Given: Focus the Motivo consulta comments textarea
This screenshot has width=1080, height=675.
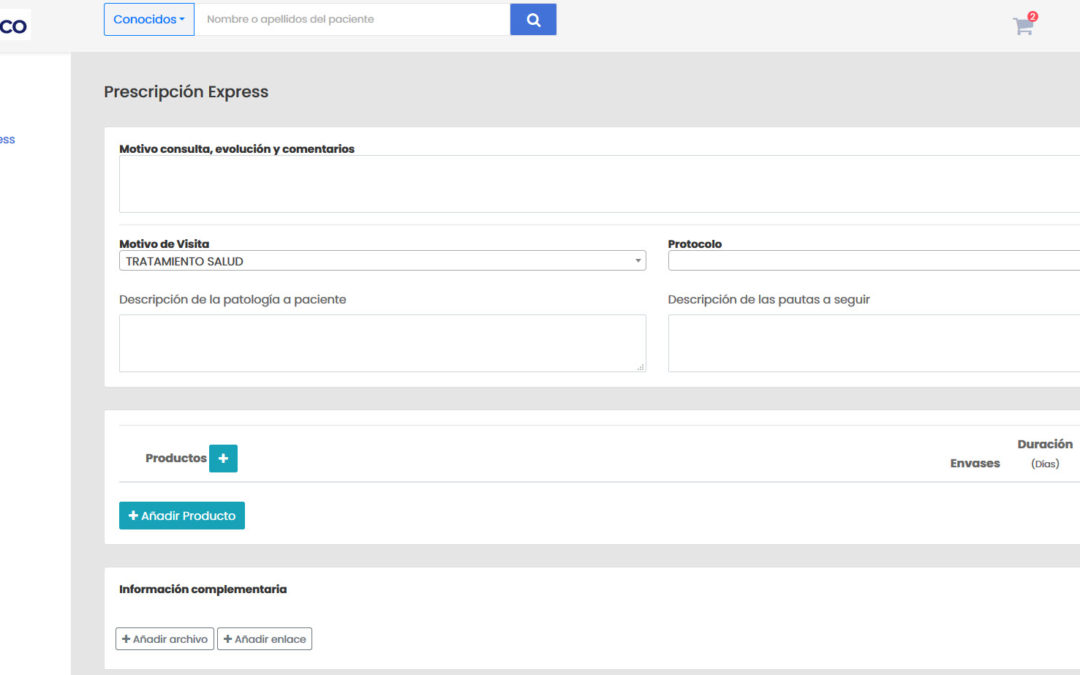Looking at the screenshot, I should coord(599,184).
